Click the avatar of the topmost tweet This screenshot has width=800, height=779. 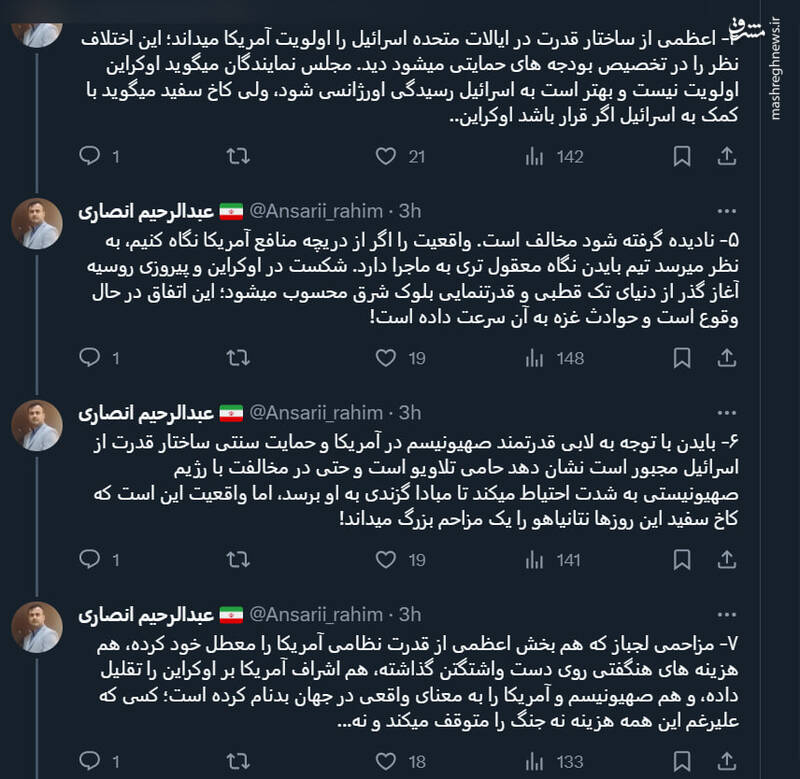[x=38, y=25]
